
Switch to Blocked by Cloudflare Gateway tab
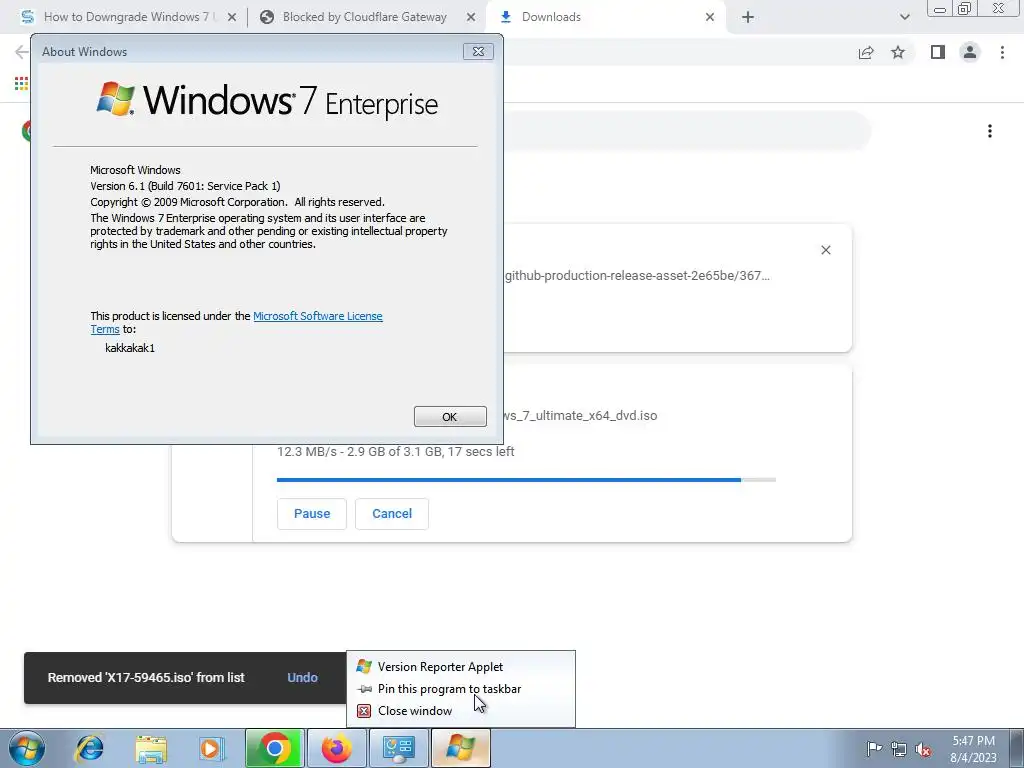(x=364, y=17)
